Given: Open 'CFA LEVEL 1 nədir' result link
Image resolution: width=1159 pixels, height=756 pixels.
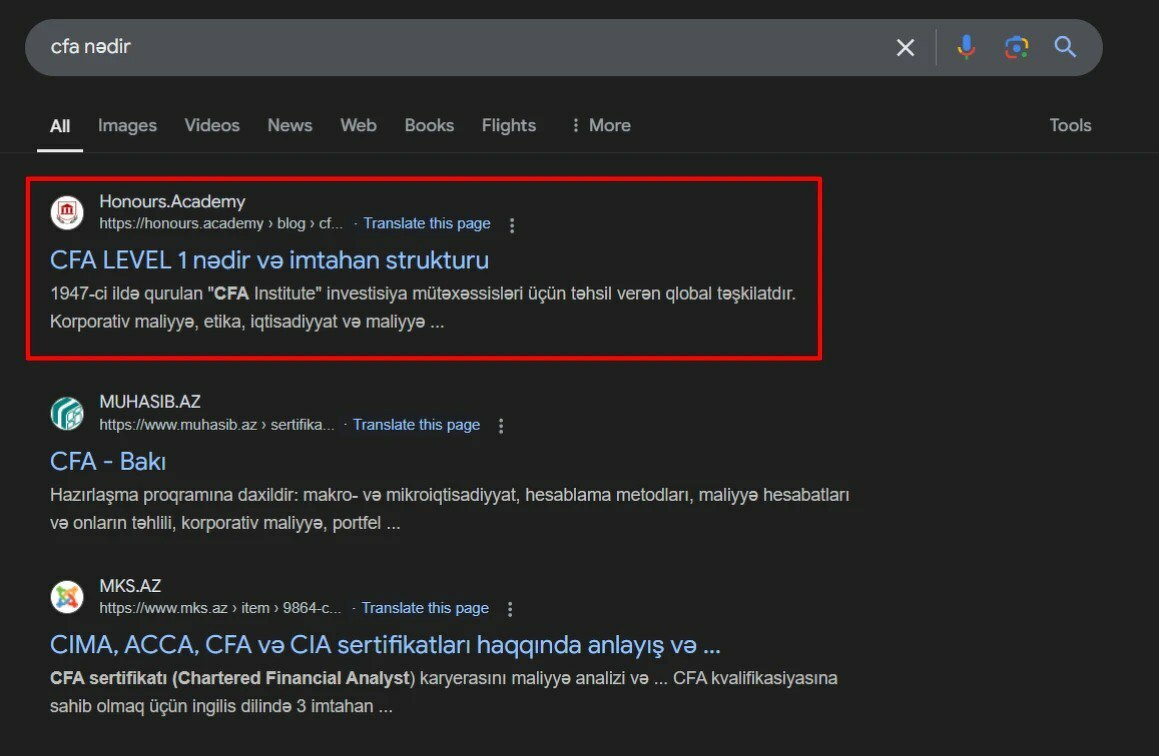Looking at the screenshot, I should [x=269, y=260].
